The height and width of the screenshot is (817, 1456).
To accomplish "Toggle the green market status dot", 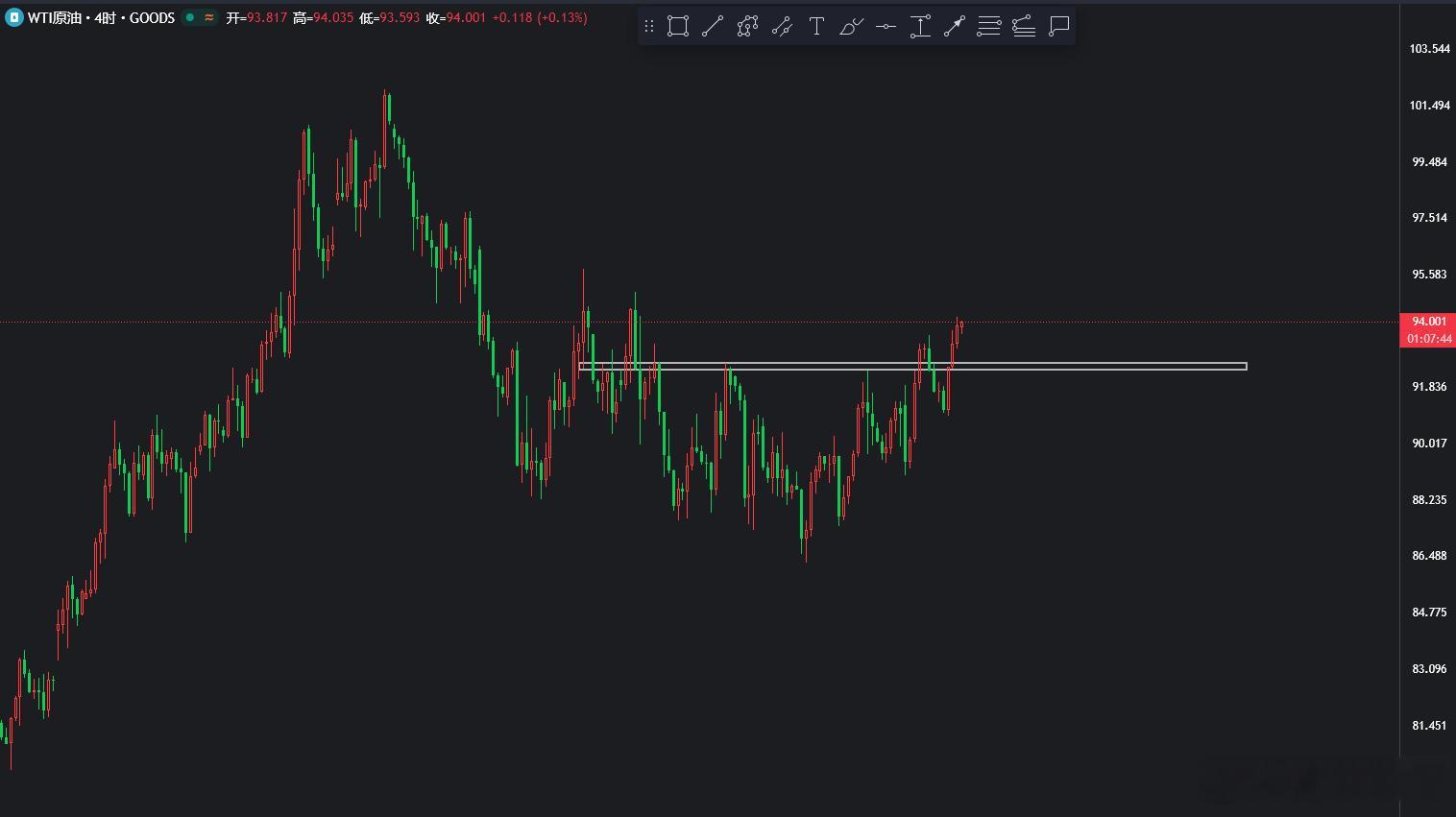I will 190,17.
